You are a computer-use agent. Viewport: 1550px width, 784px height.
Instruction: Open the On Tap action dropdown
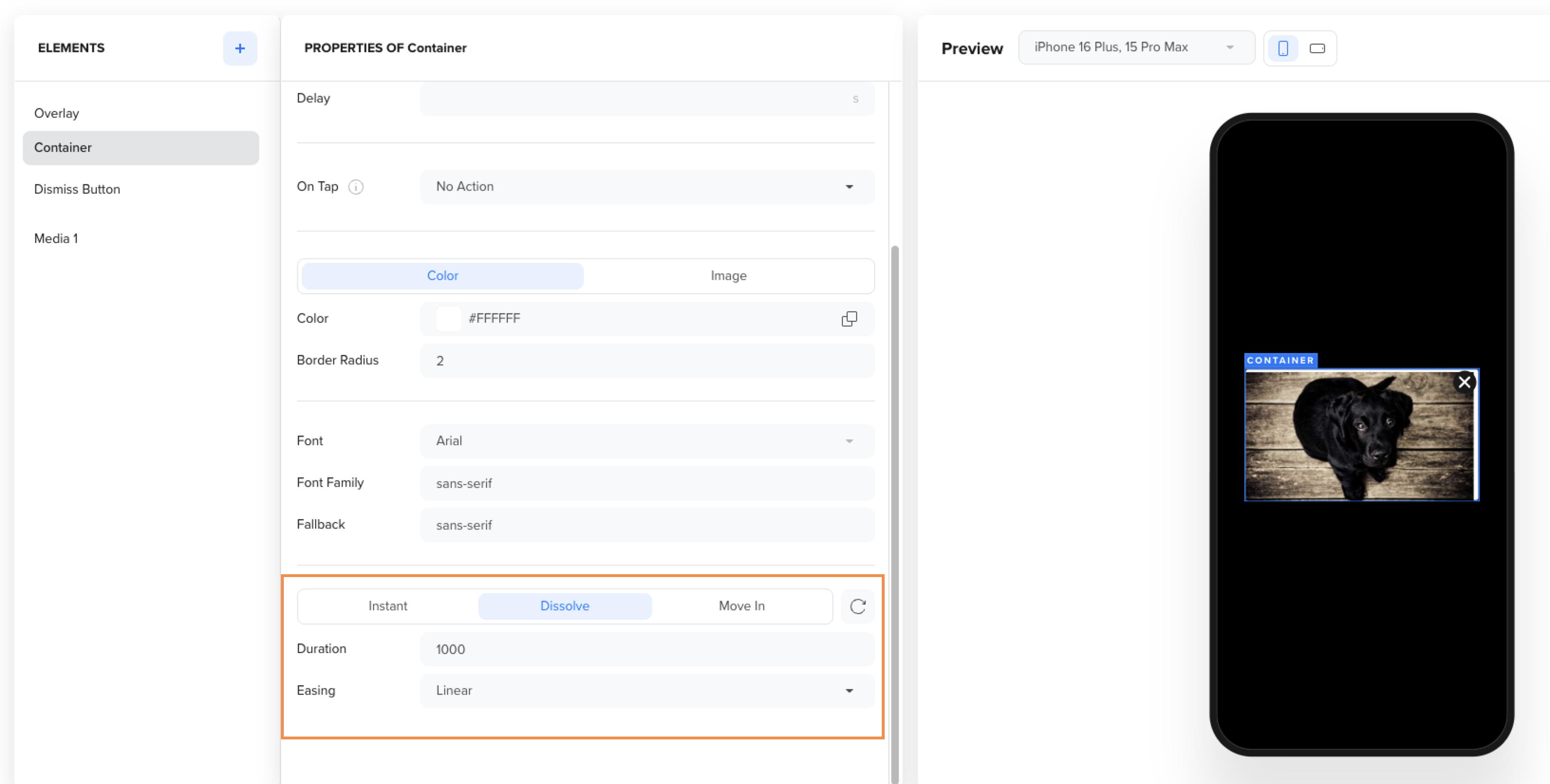click(x=647, y=187)
